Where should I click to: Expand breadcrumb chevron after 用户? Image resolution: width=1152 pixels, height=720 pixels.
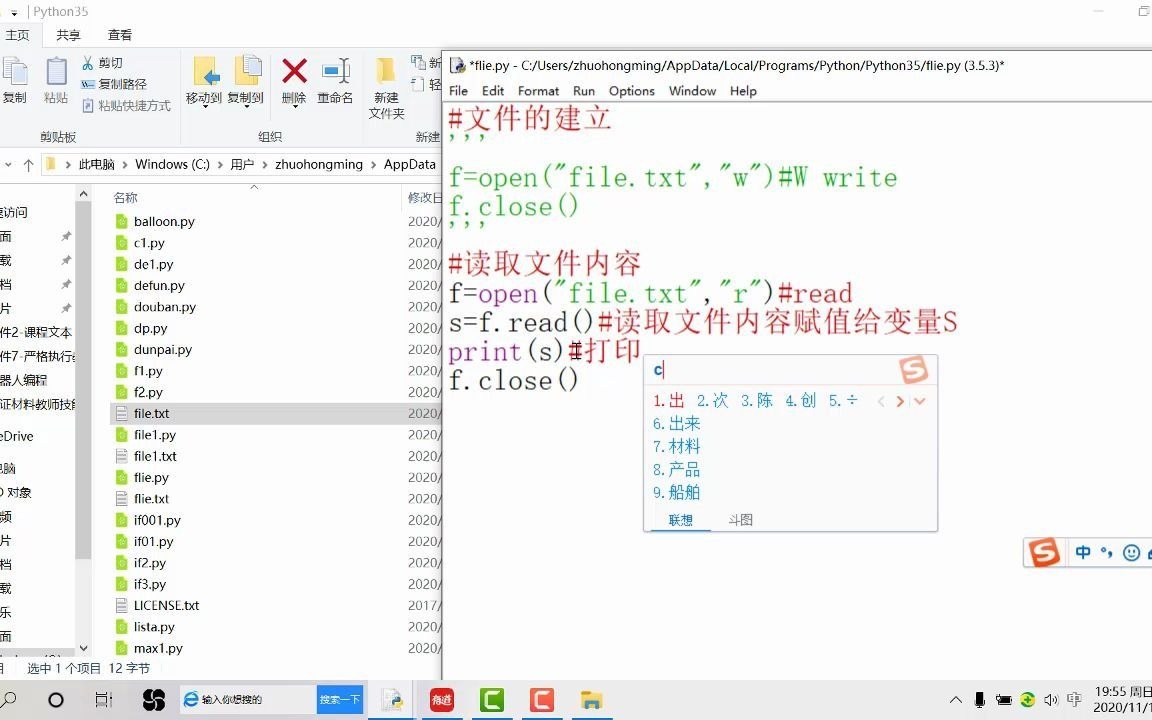pos(264,165)
